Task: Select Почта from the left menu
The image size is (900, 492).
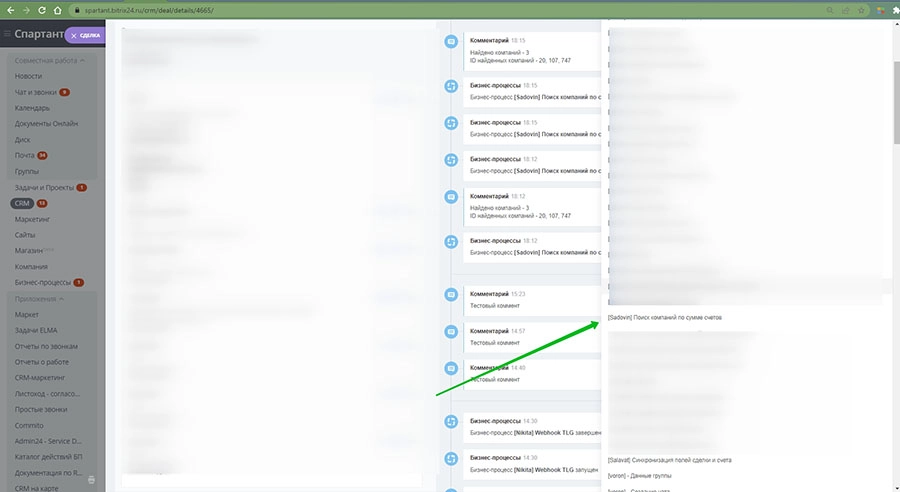Action: [24, 156]
